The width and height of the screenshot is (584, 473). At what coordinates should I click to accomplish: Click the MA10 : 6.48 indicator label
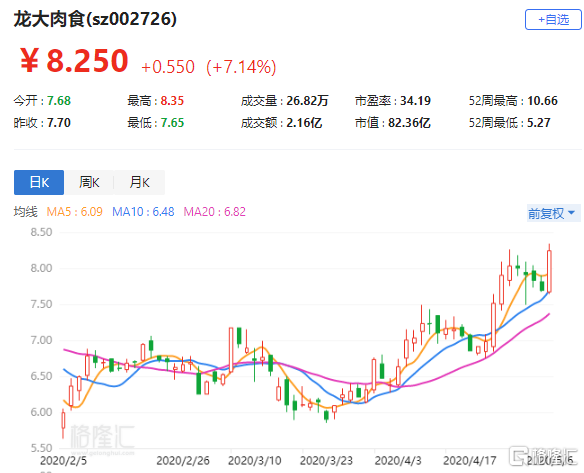coord(143,212)
